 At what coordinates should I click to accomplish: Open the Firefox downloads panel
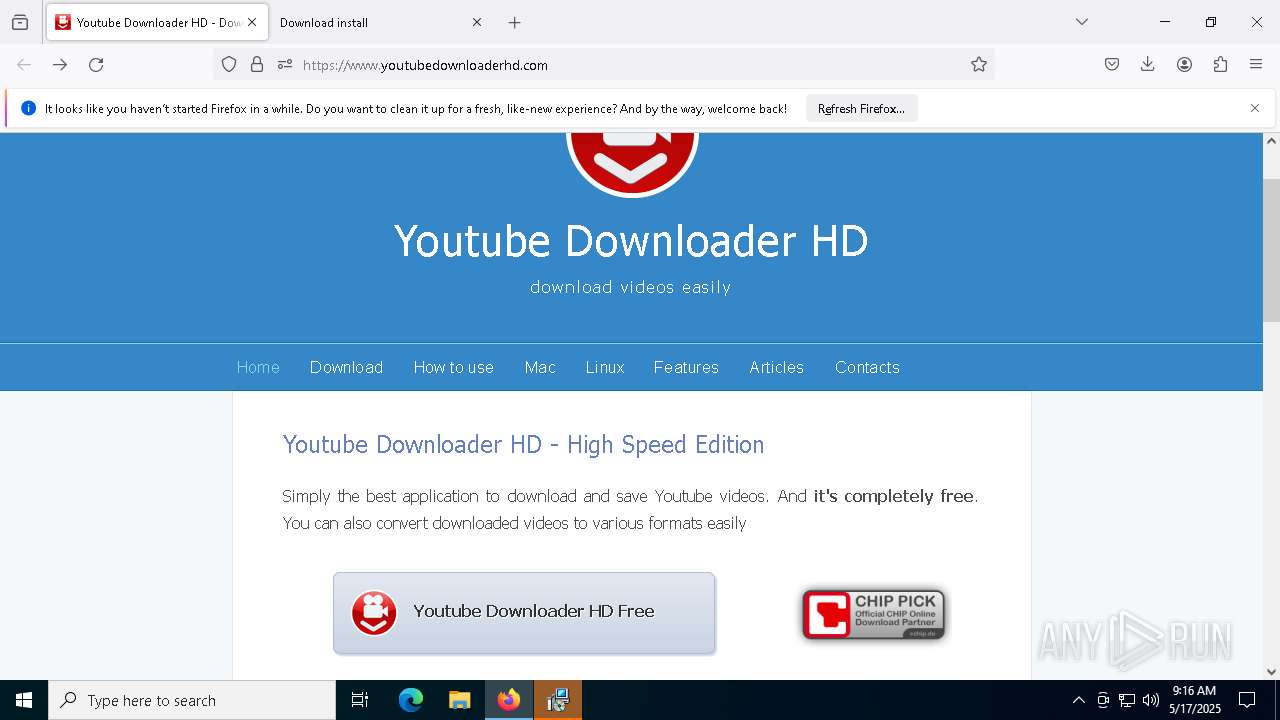click(x=1148, y=65)
